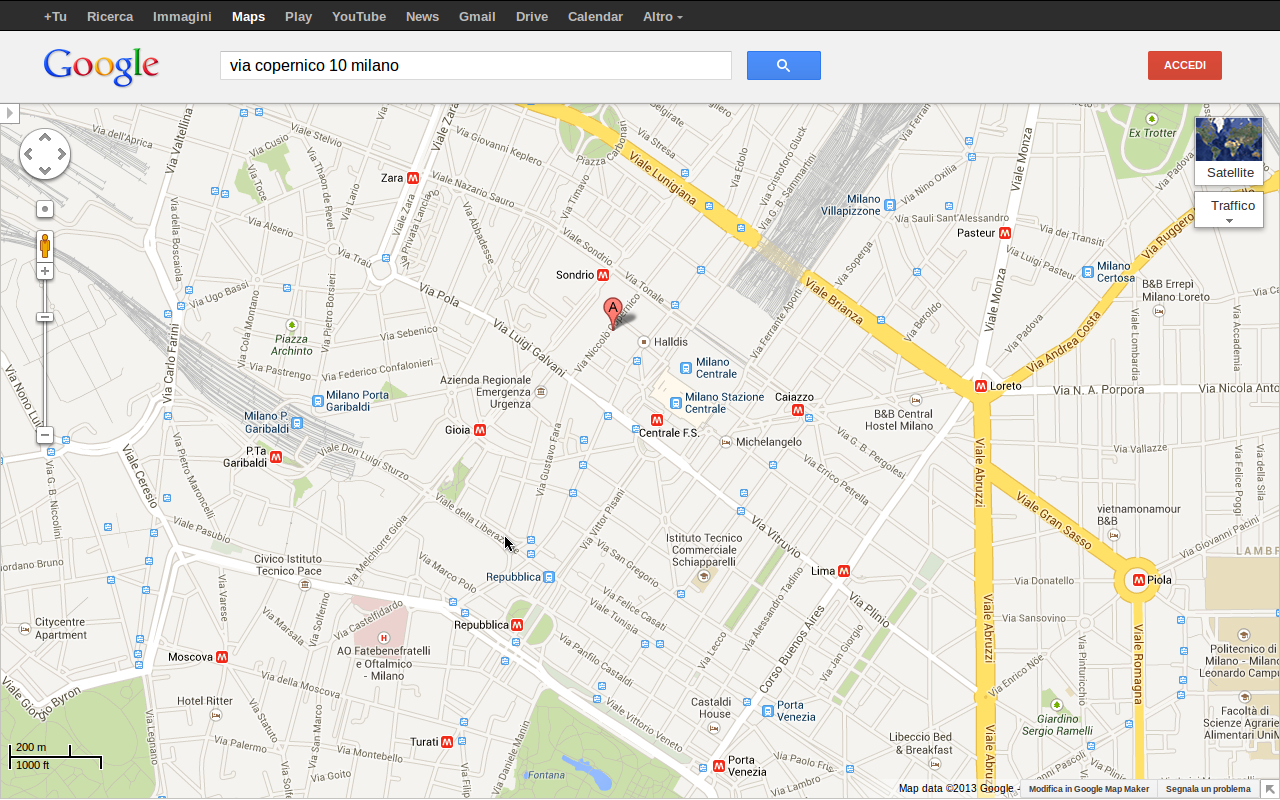Click the Milano Stazione Centrale train icon

(675, 403)
